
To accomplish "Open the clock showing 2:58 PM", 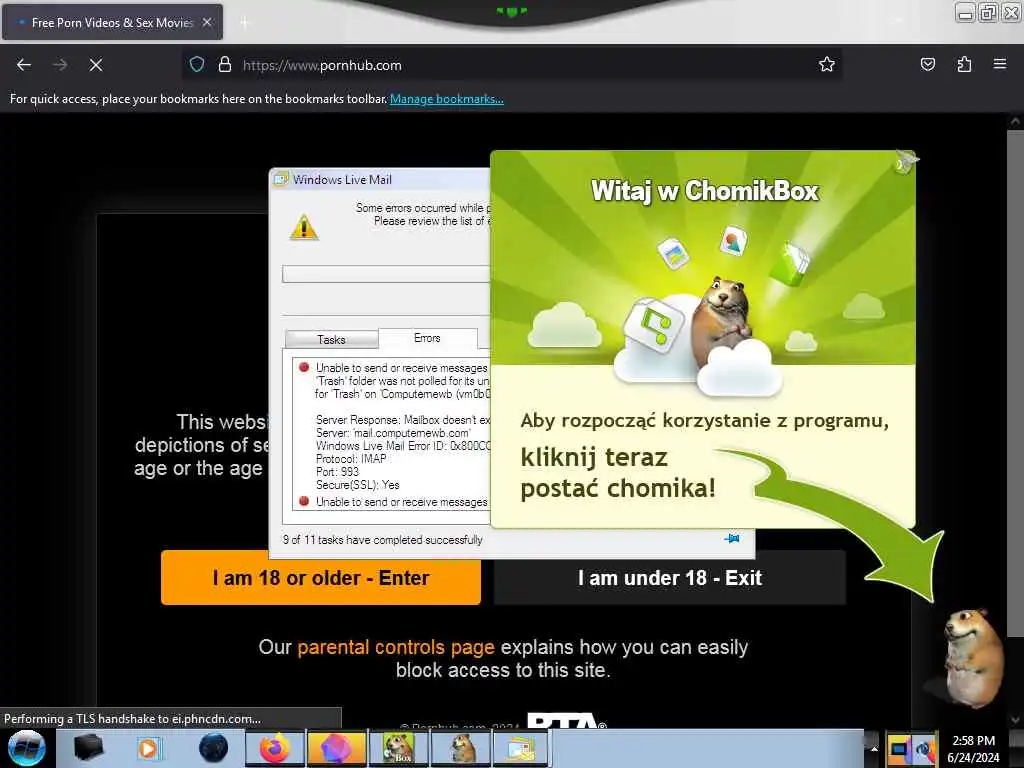I will click(x=974, y=749).
